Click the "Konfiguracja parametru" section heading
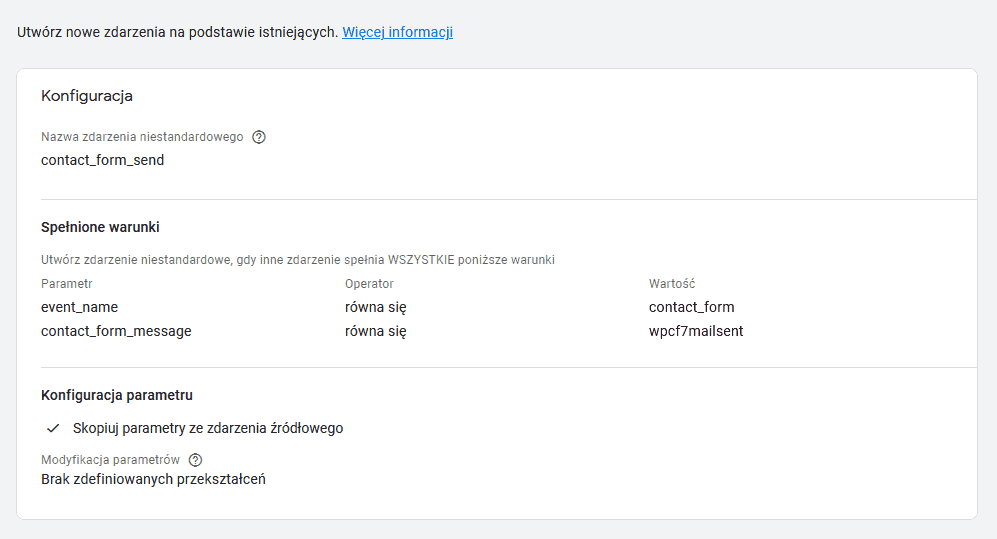 [117, 395]
